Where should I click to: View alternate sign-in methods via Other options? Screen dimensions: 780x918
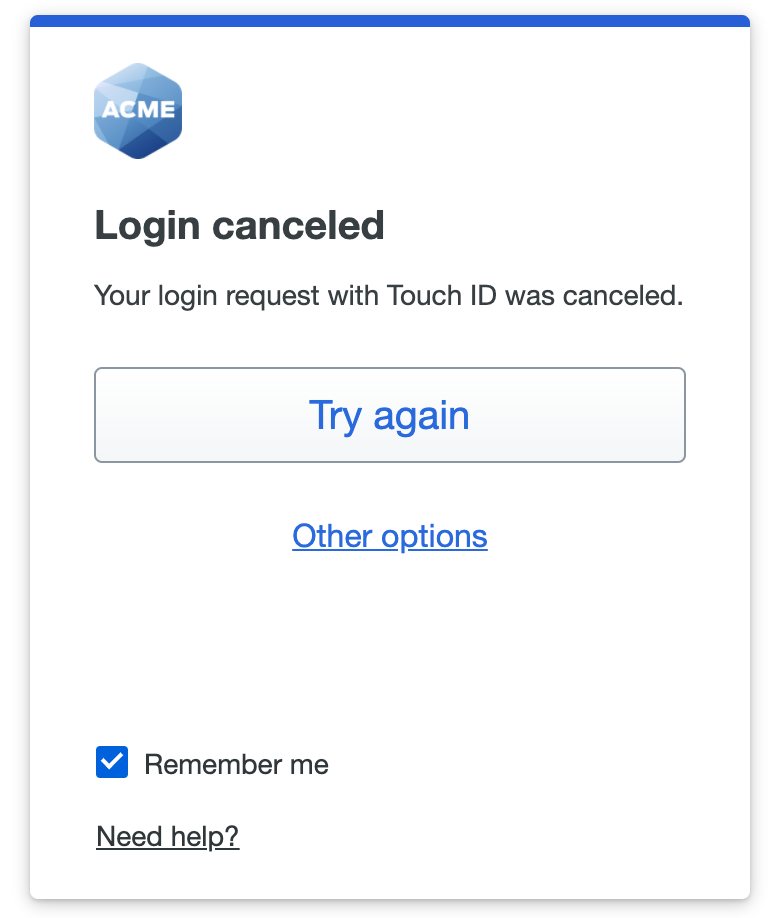(389, 536)
